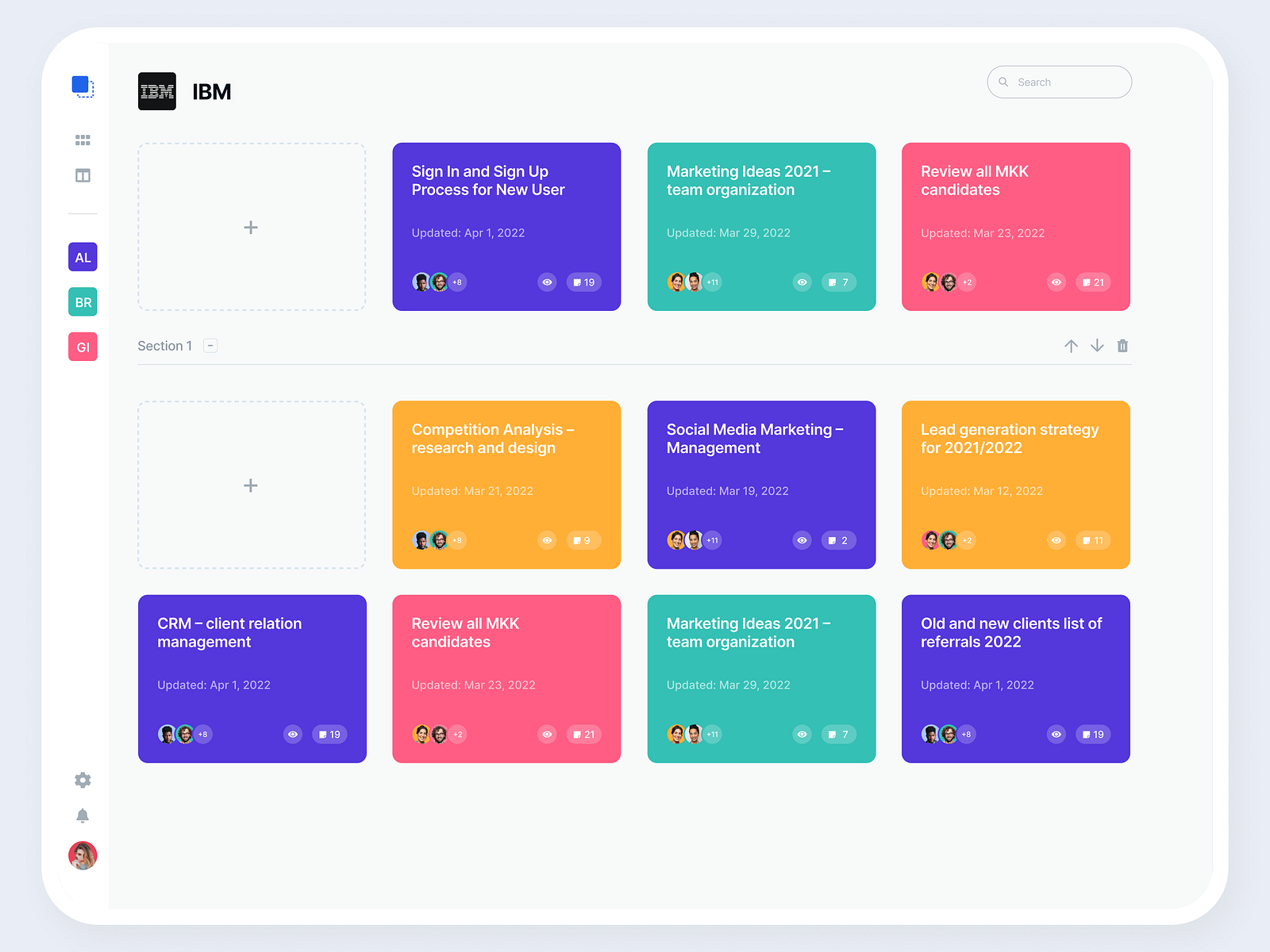This screenshot has height=952, width=1270.
Task: View 21 comments on Review all MKK candidates
Action: coord(1093,282)
